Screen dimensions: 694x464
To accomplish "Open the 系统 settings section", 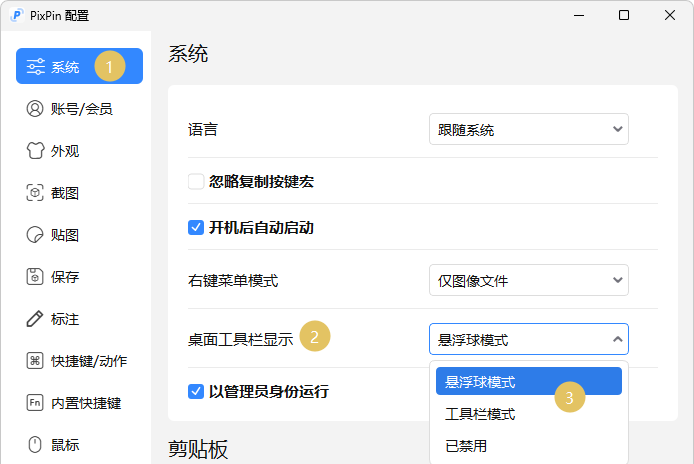I will tap(79, 66).
